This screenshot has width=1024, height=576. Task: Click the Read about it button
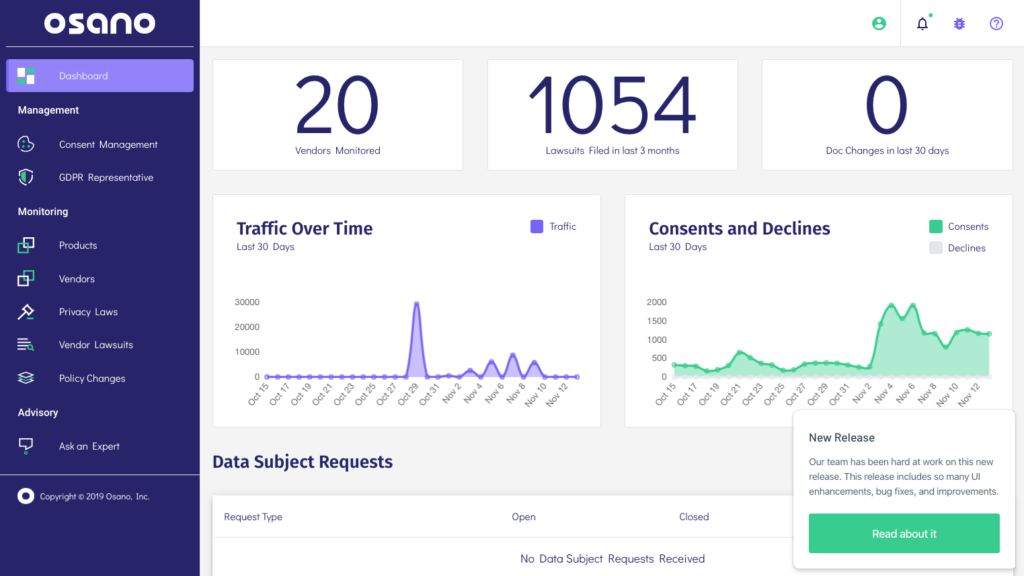click(x=903, y=533)
